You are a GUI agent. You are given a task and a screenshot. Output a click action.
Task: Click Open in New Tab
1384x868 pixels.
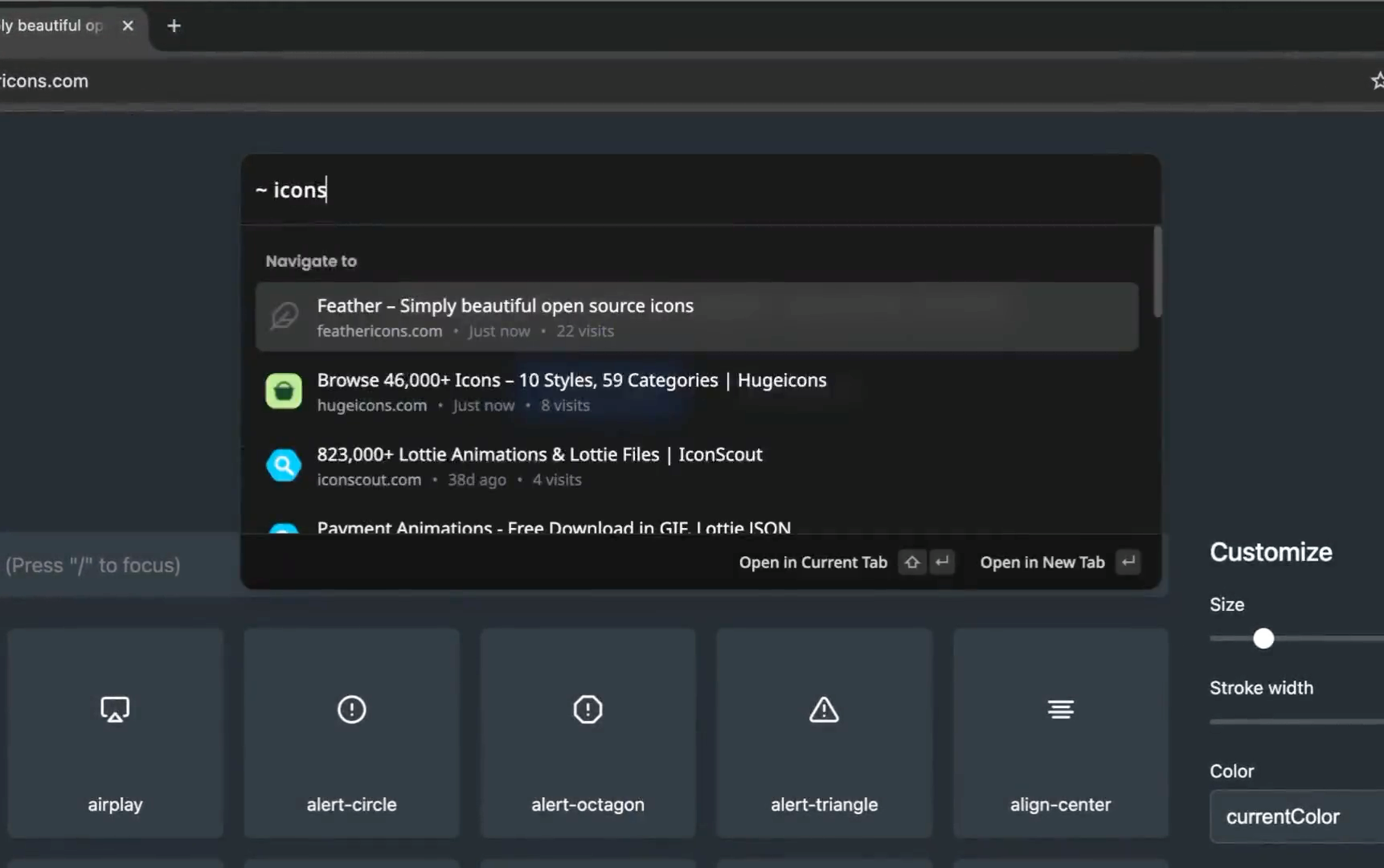click(x=1042, y=563)
